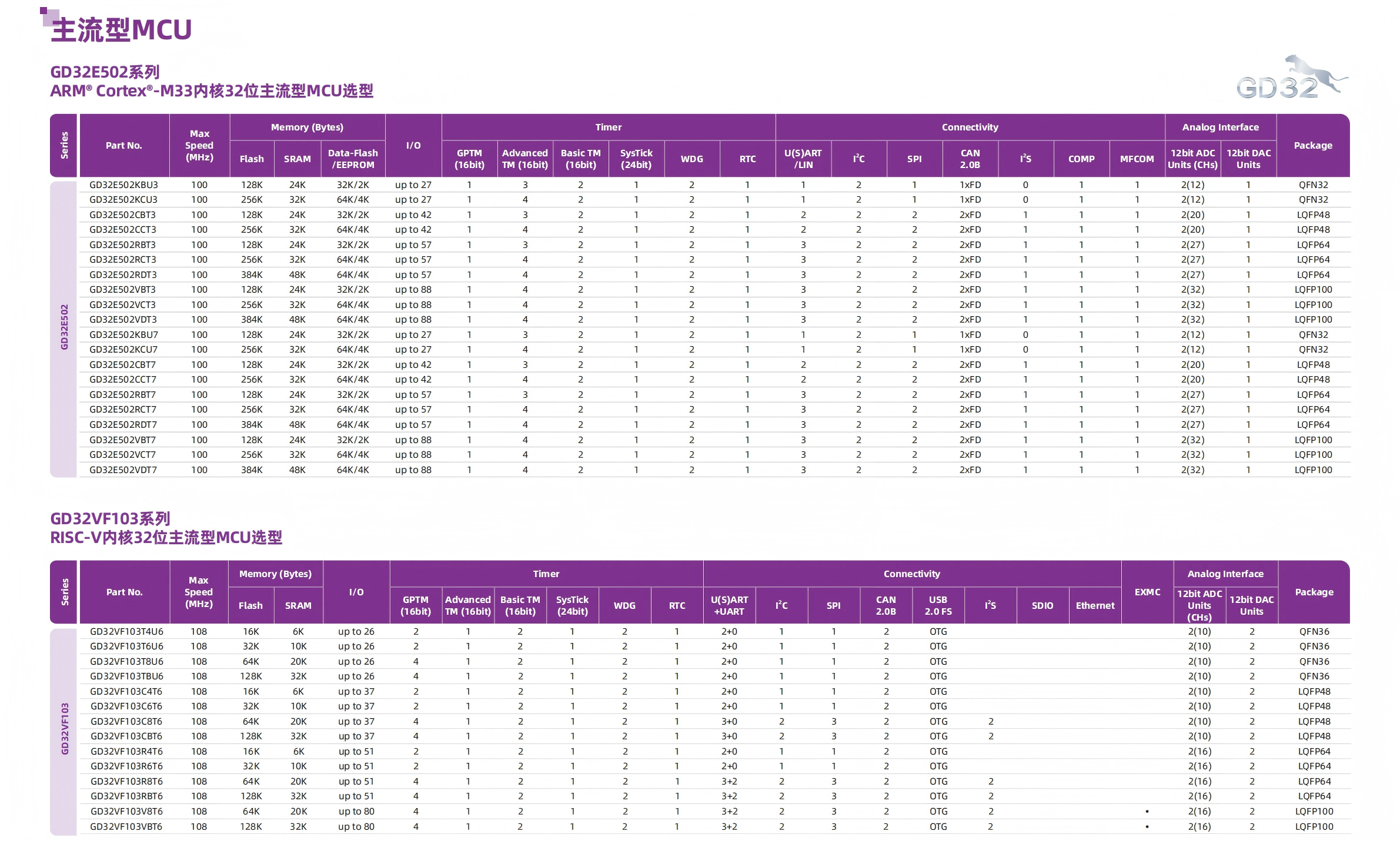The height and width of the screenshot is (841, 1400).
Task: Click the Analog Interface header in top table
Action: click(x=1220, y=127)
